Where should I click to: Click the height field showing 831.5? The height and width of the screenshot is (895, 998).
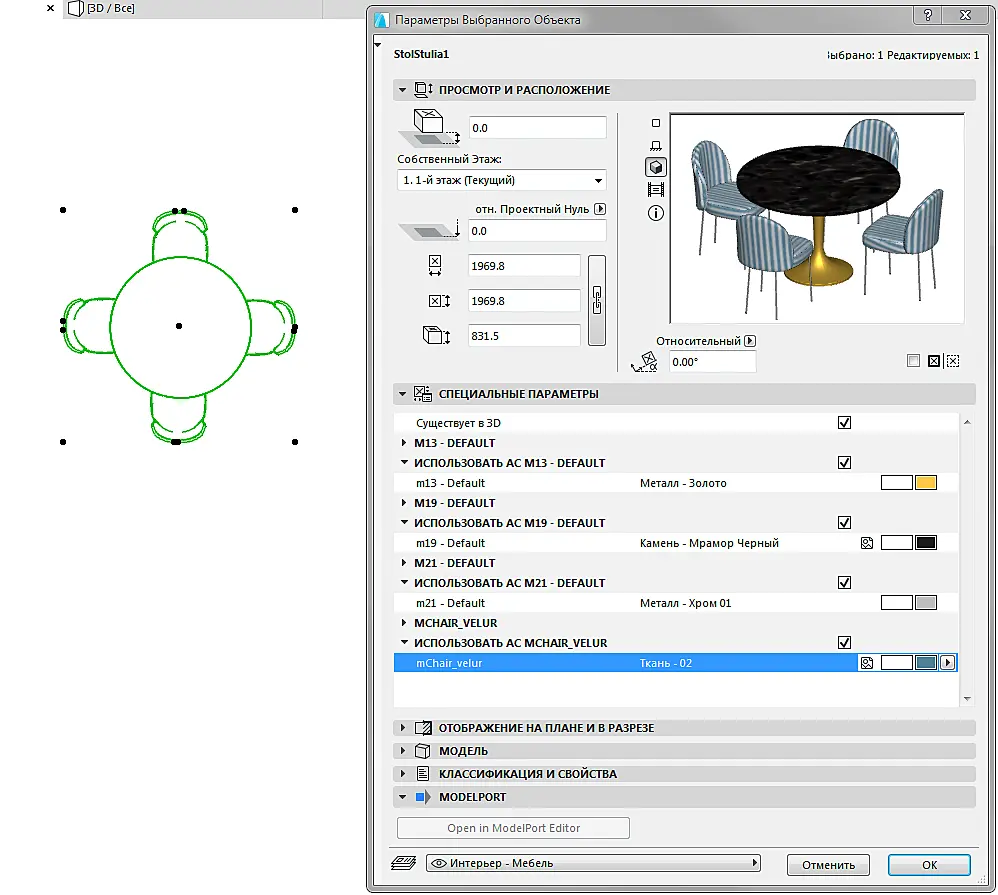[x=524, y=335]
